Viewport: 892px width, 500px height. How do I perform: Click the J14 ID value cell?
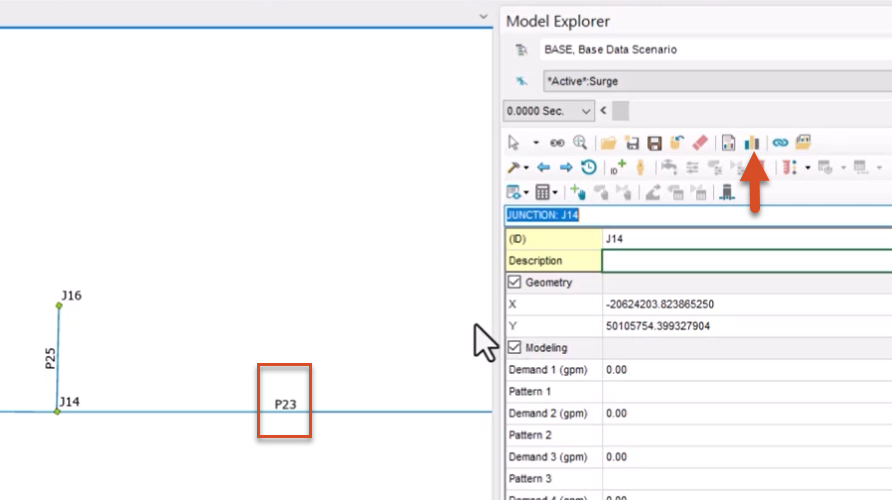747,239
